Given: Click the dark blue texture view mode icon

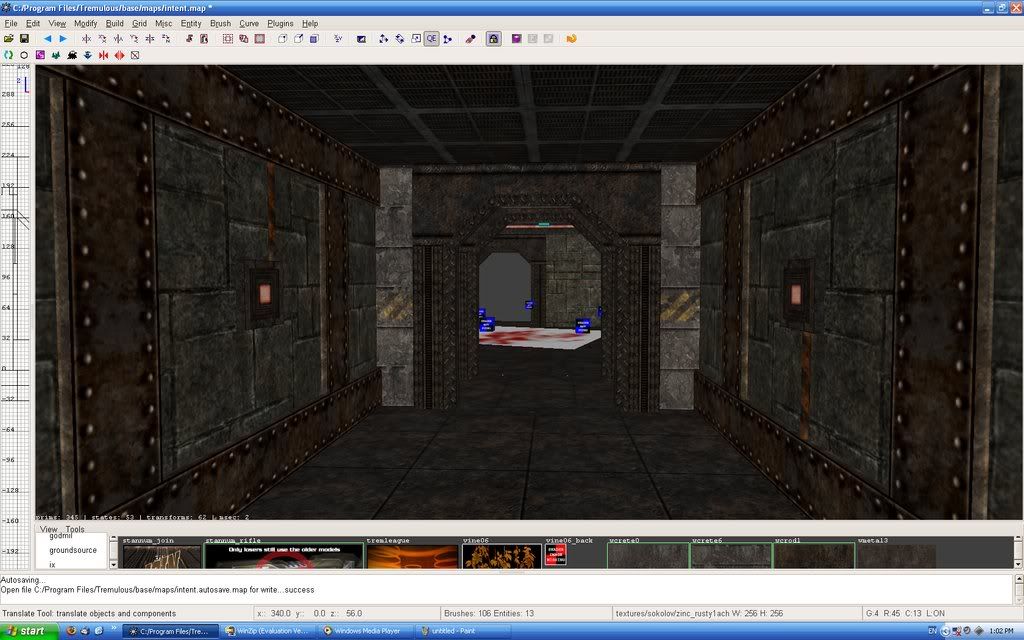Looking at the screenshot, I should (x=361, y=39).
